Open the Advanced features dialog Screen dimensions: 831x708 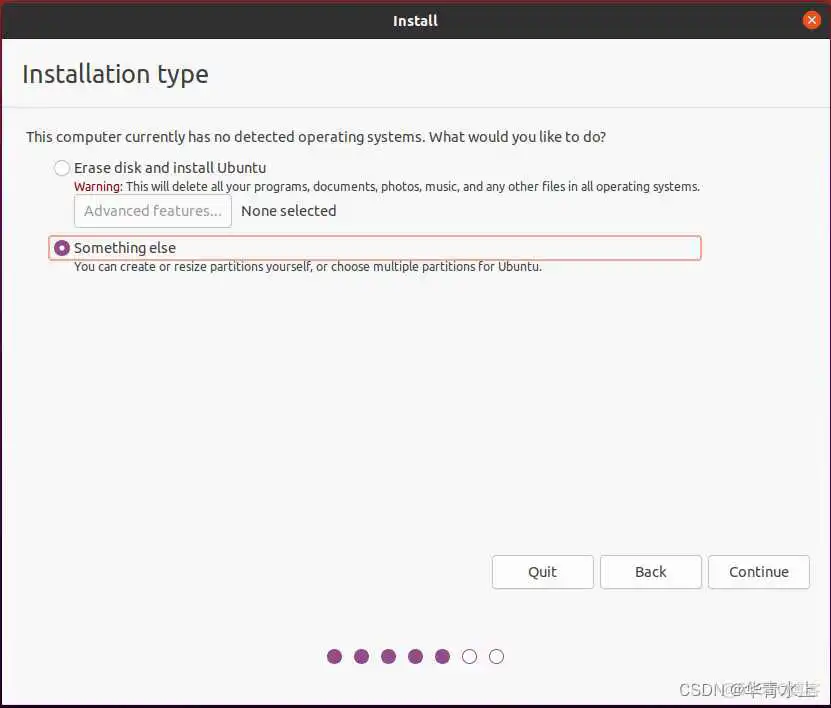pyautogui.click(x=152, y=211)
